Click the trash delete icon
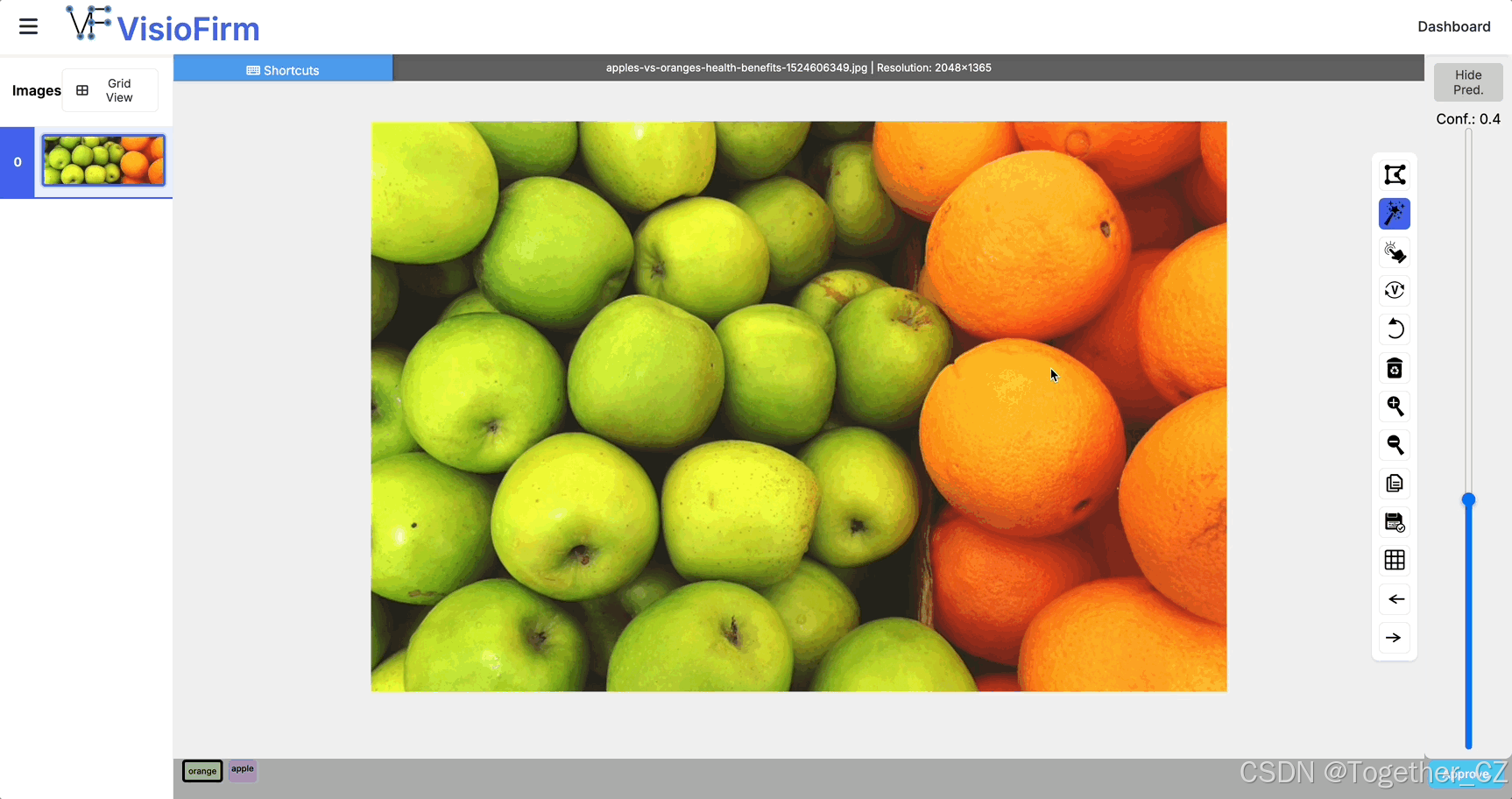Viewport: 1512px width, 799px height. point(1395,368)
